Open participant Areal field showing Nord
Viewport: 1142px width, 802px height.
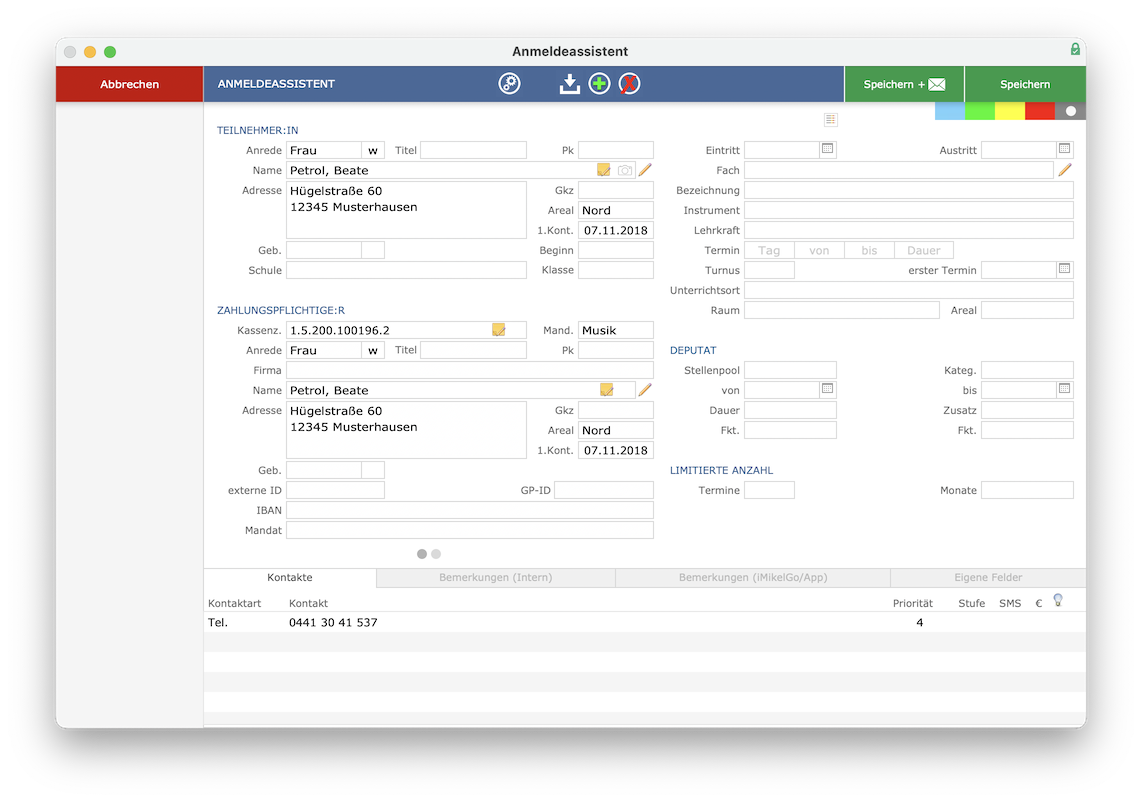tap(615, 211)
